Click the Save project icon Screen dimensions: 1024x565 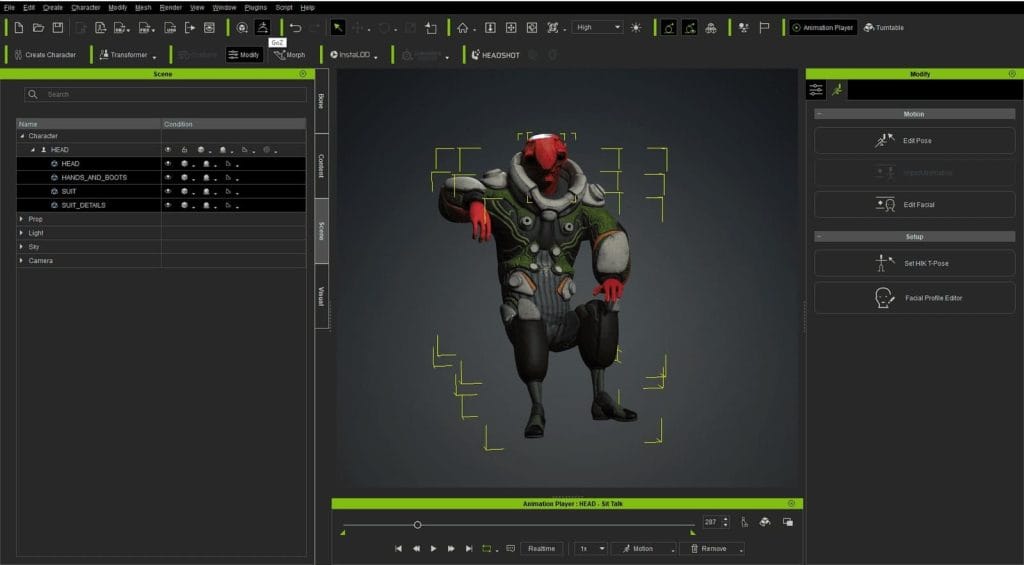[57, 28]
